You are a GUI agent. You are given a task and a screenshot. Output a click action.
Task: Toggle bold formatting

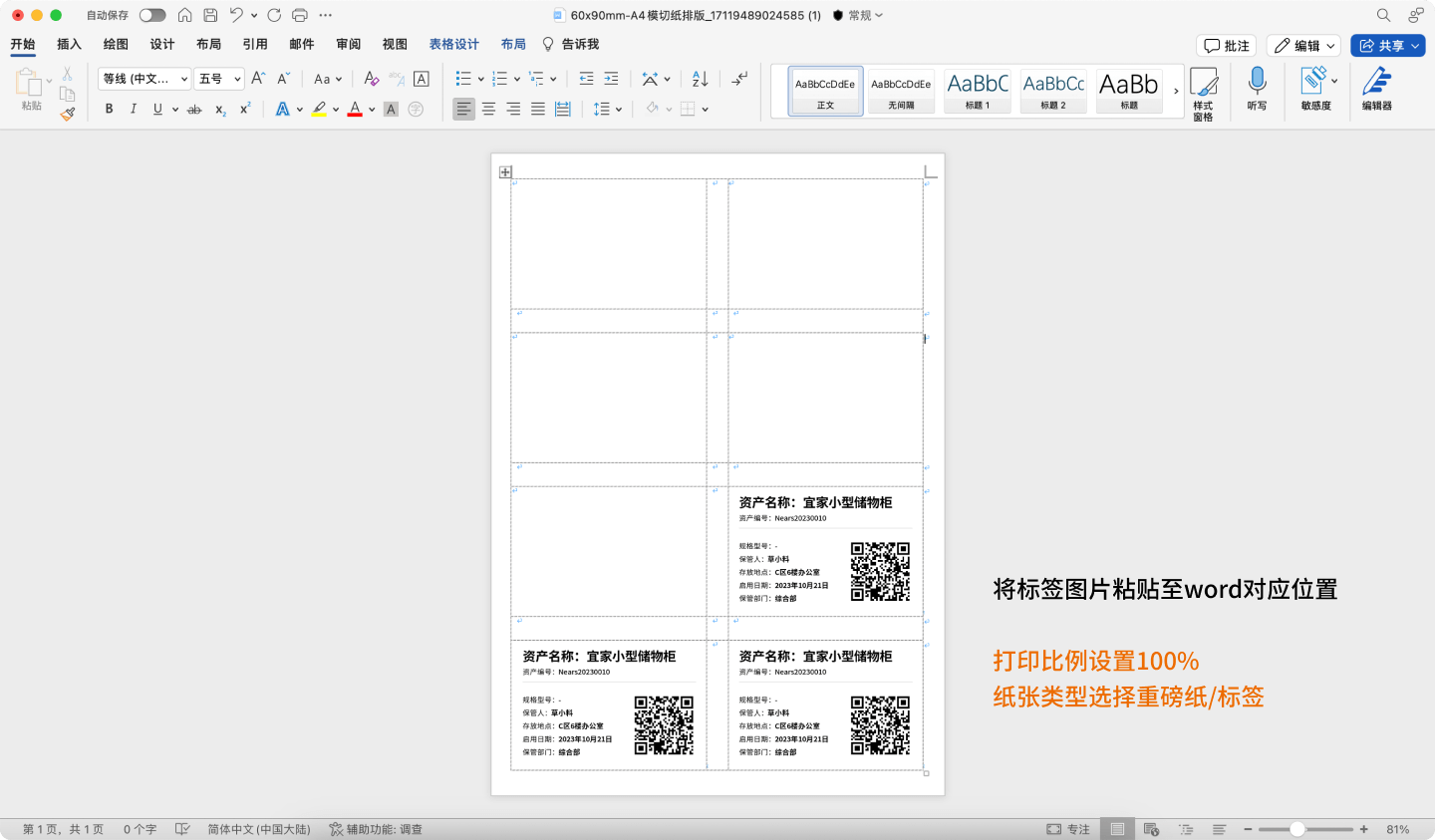point(109,109)
